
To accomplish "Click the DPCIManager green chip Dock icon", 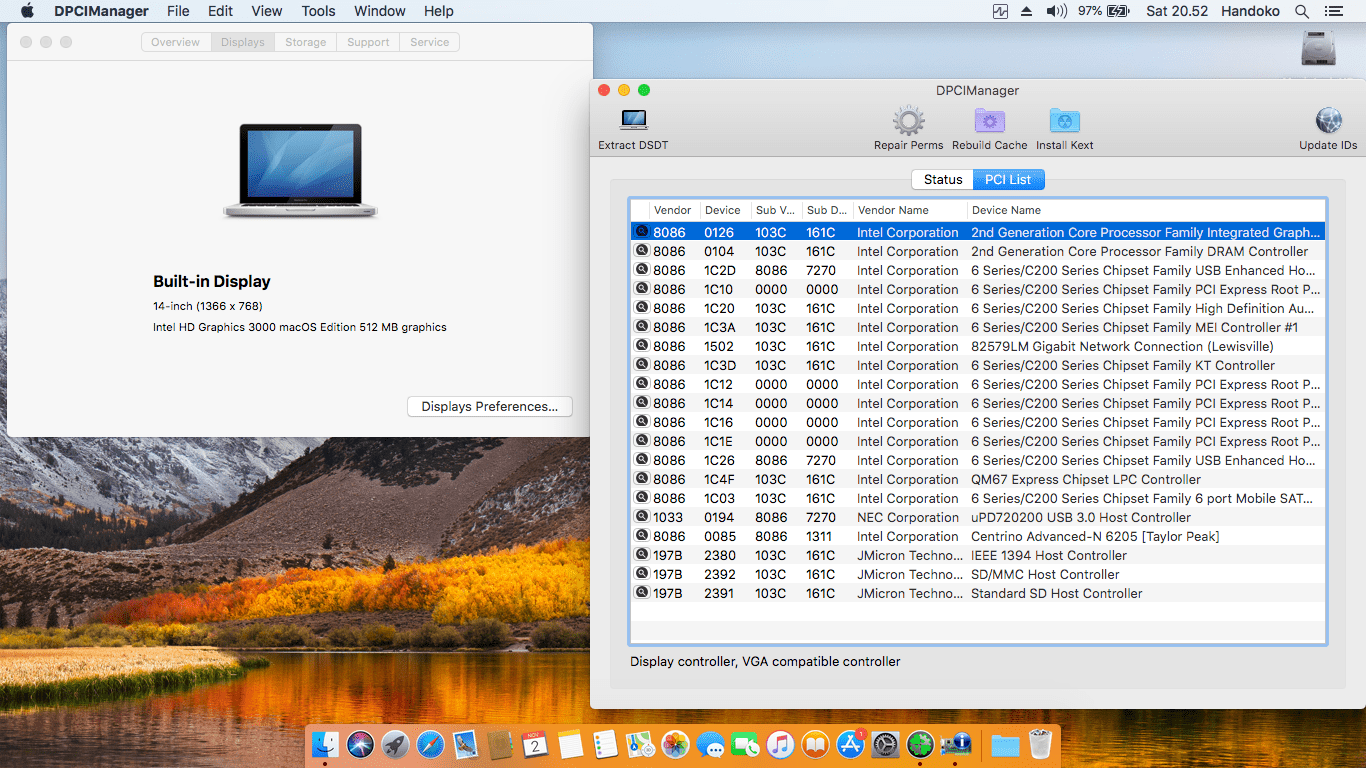I will coord(920,744).
